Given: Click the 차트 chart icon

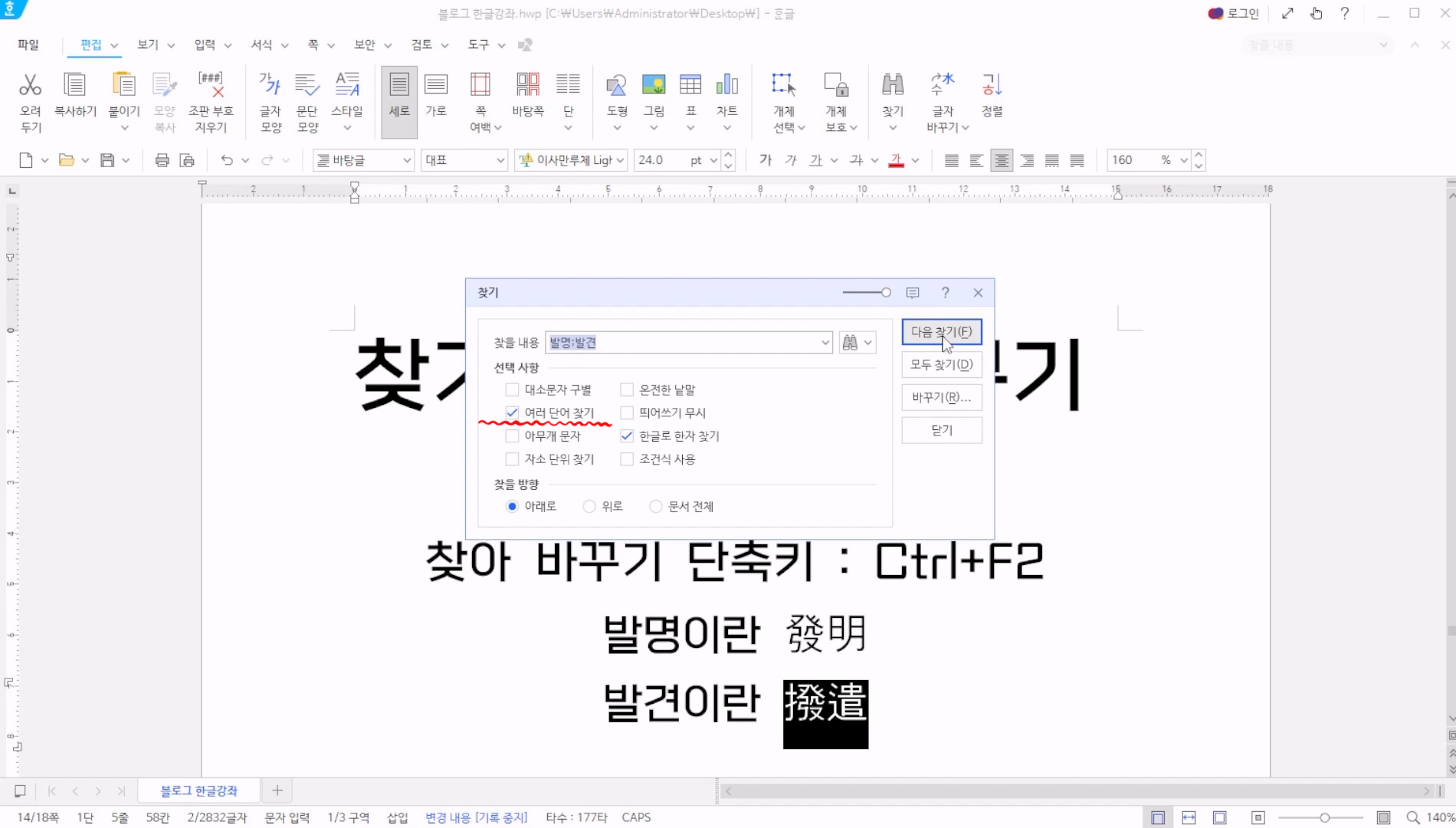Looking at the screenshot, I should click(x=726, y=84).
